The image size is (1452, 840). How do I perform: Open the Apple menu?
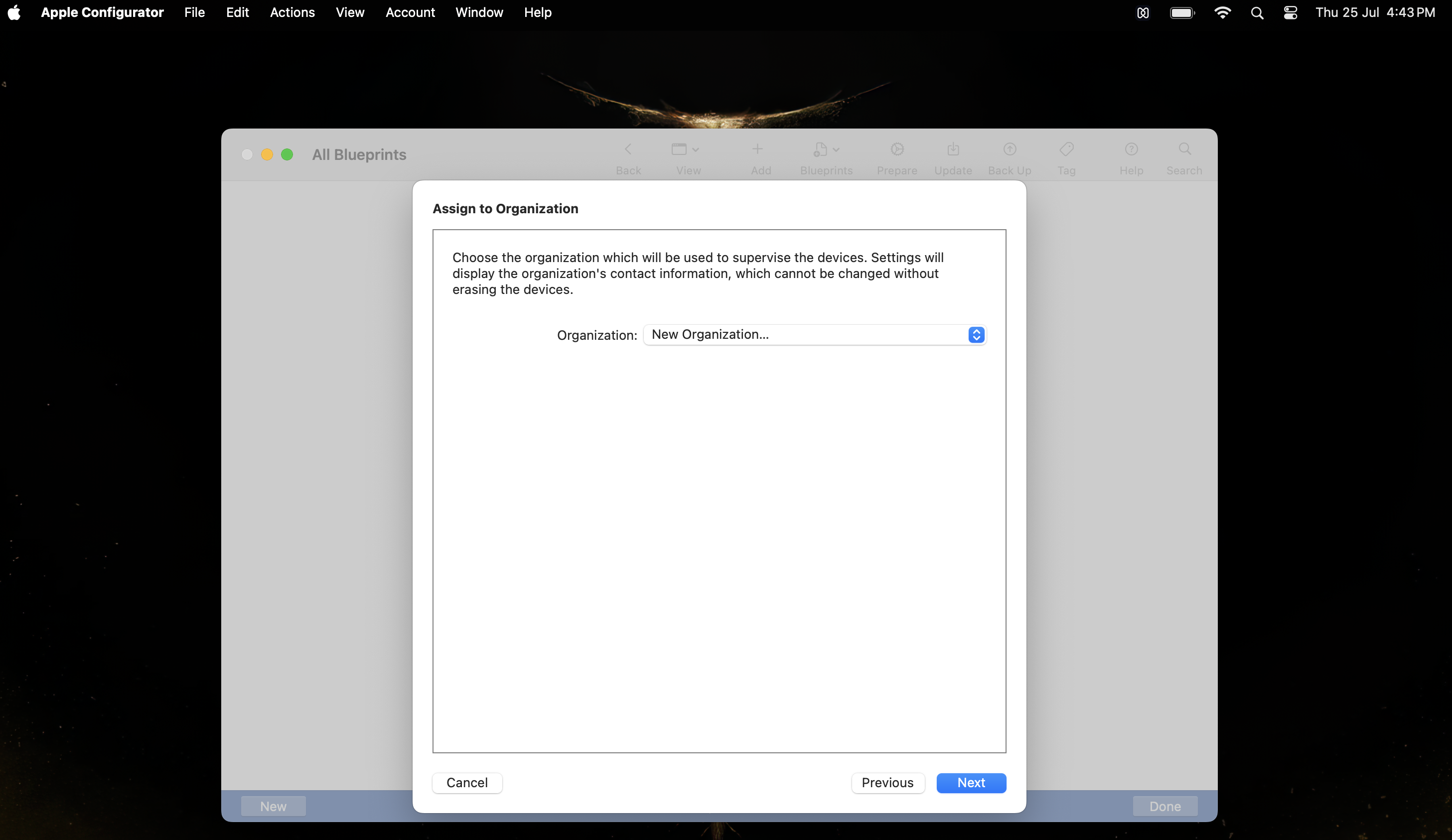point(14,12)
